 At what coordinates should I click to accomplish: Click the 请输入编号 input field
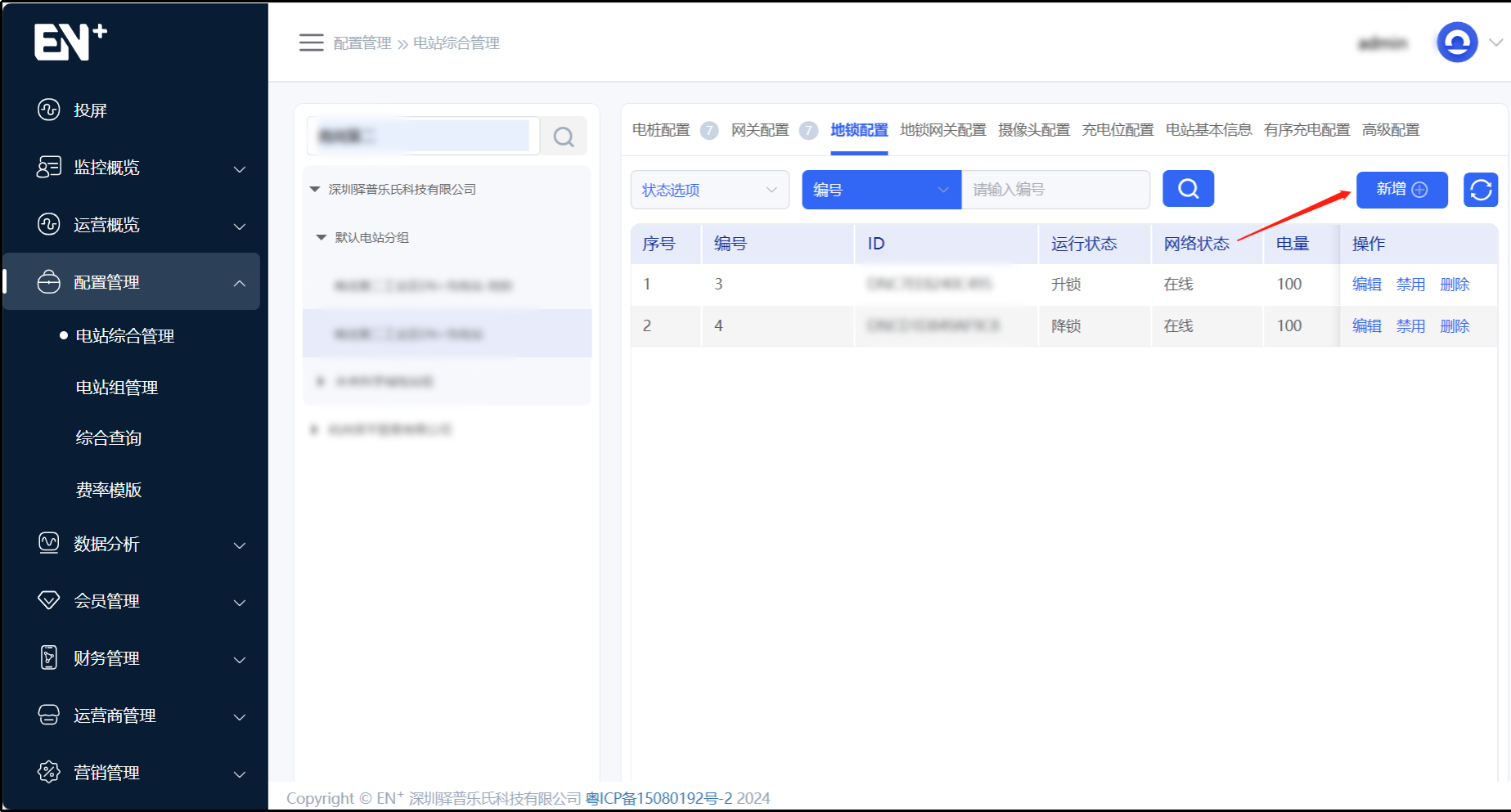pos(1055,190)
